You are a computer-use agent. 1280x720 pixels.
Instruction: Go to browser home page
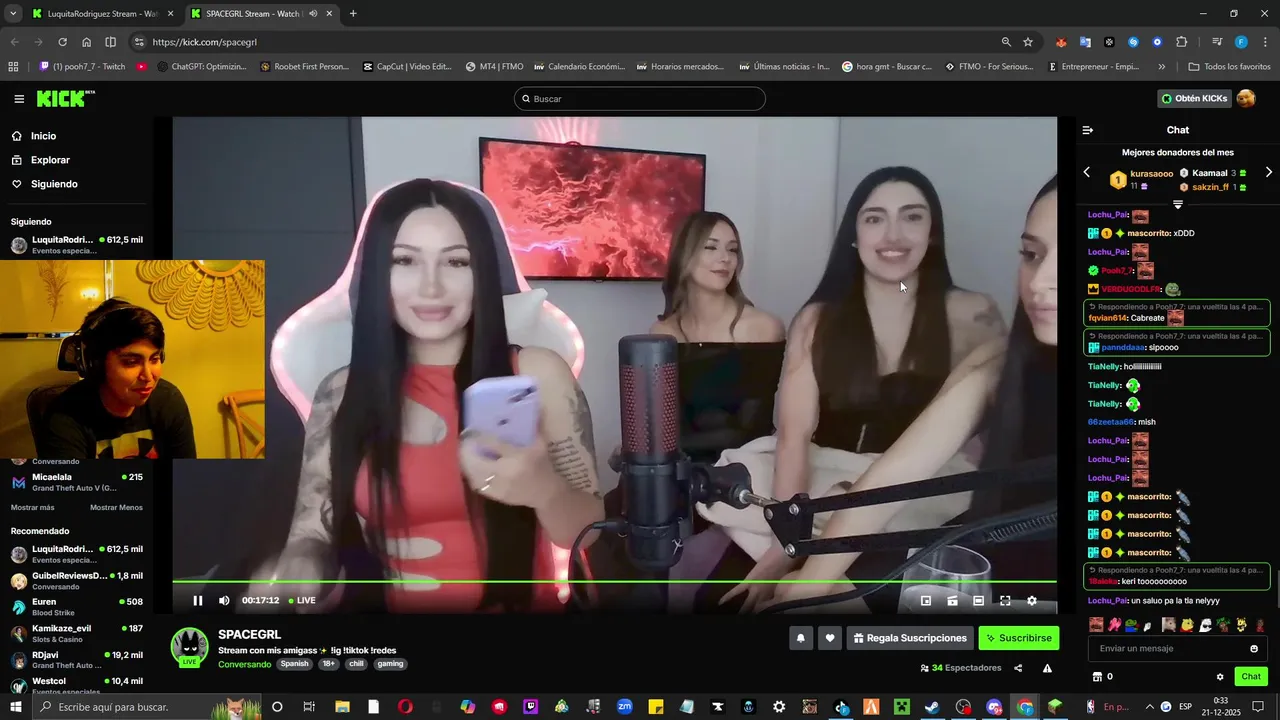pos(86,42)
